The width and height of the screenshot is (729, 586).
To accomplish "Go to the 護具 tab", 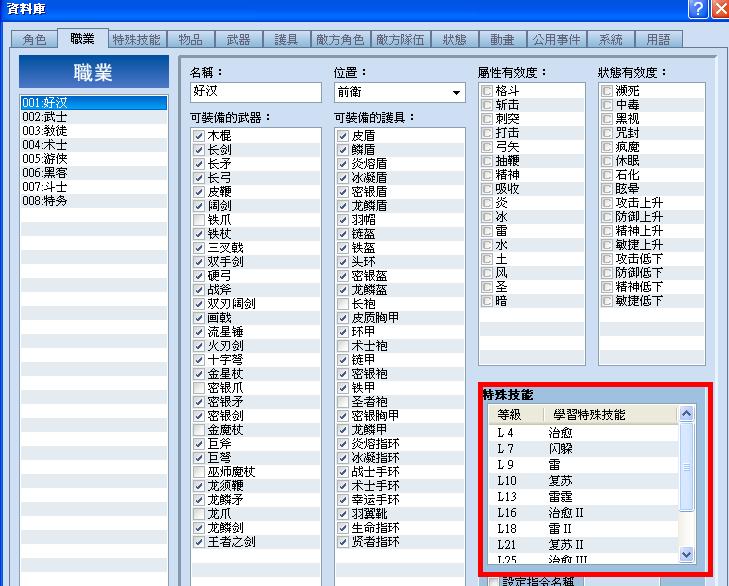I will click(x=286, y=39).
